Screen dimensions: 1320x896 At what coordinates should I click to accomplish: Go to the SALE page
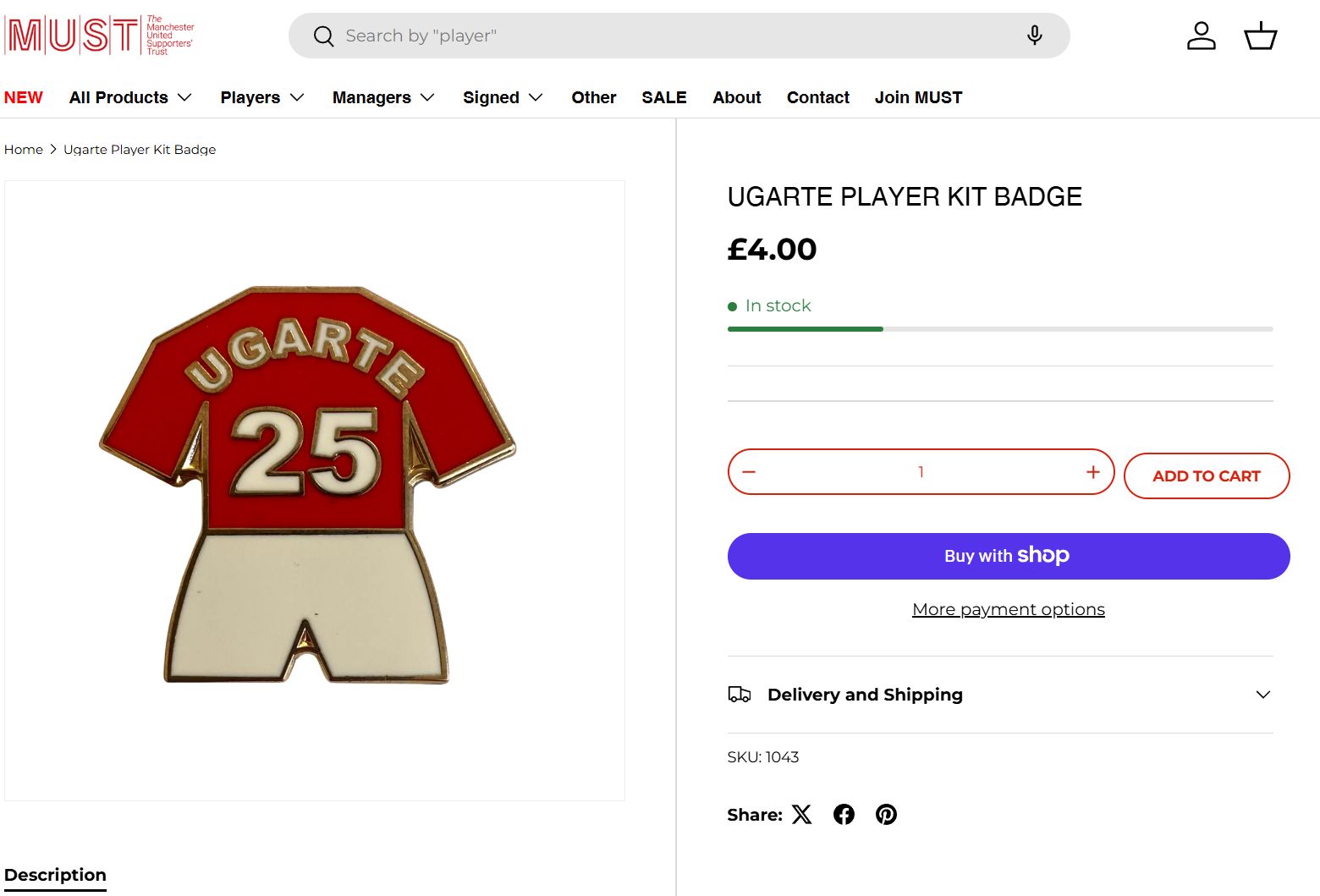click(664, 97)
